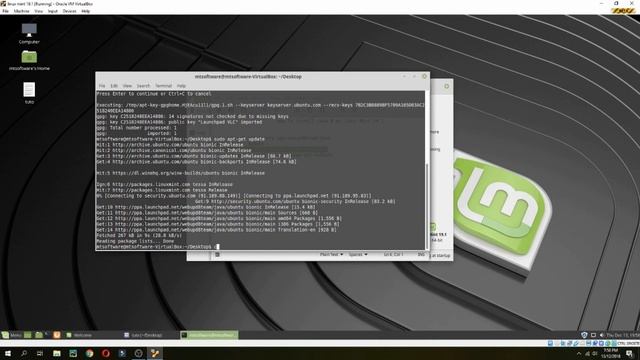640x360 pixels.
Task: Open the Plain Text dropdown in editor status bar
Action: coord(331,255)
